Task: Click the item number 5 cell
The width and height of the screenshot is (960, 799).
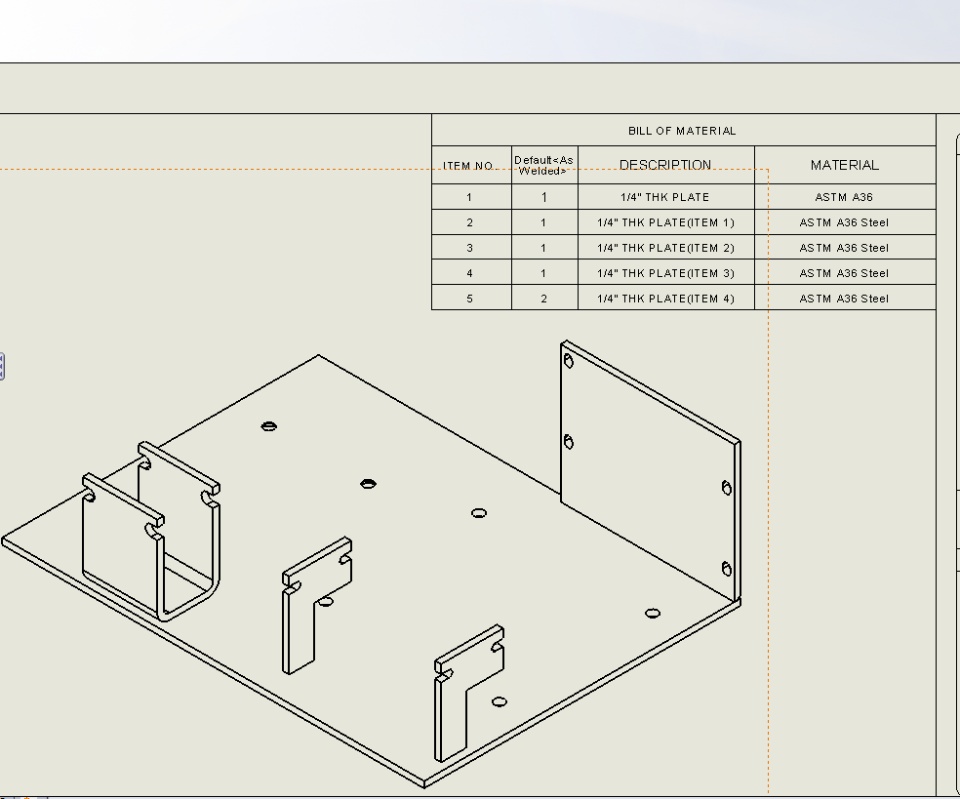Action: click(x=471, y=298)
